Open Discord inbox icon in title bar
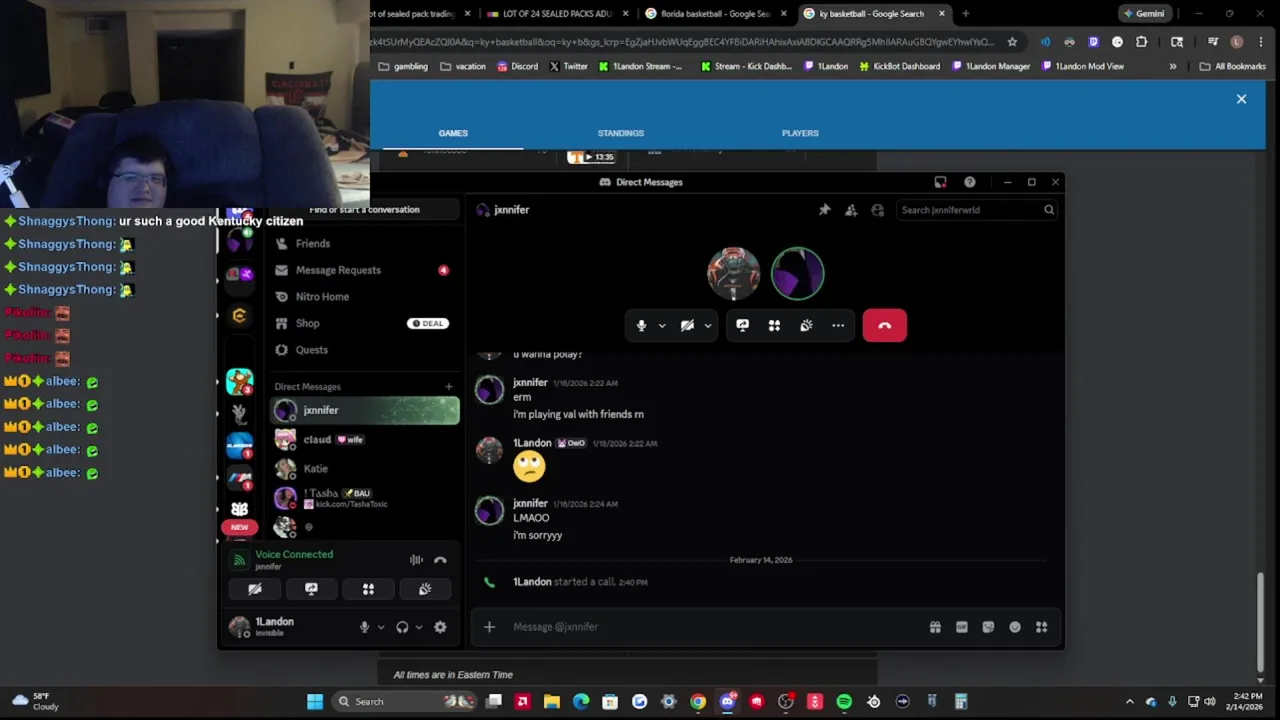This screenshot has height=720, width=1280. (x=940, y=182)
